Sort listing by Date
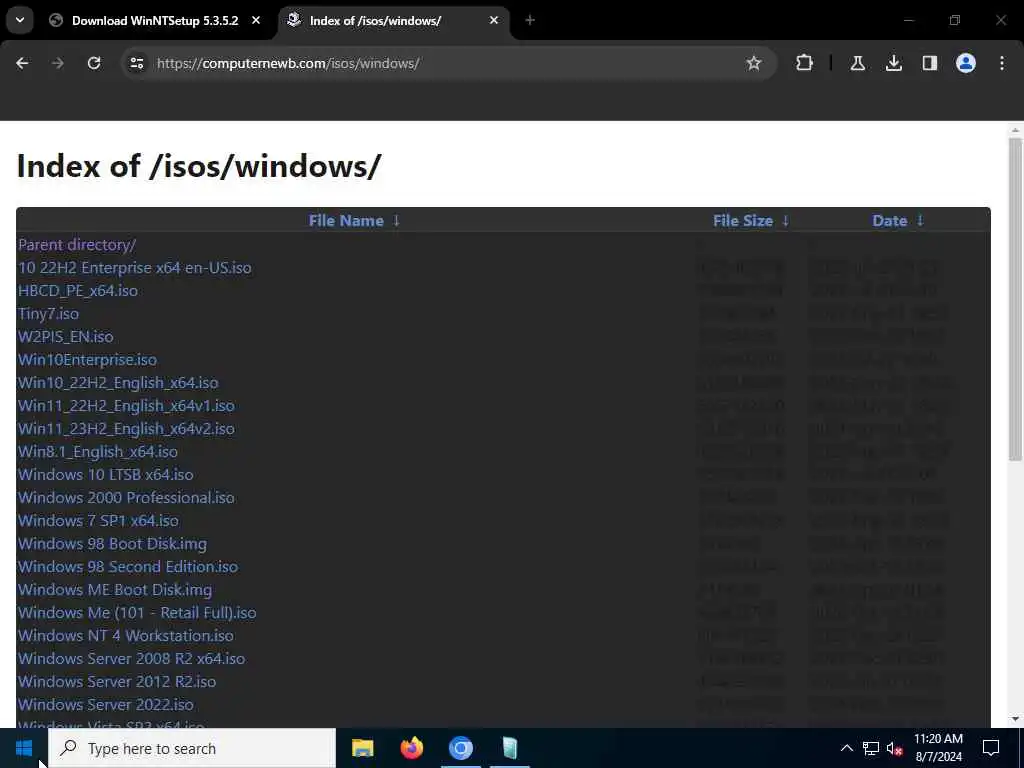 (x=889, y=221)
